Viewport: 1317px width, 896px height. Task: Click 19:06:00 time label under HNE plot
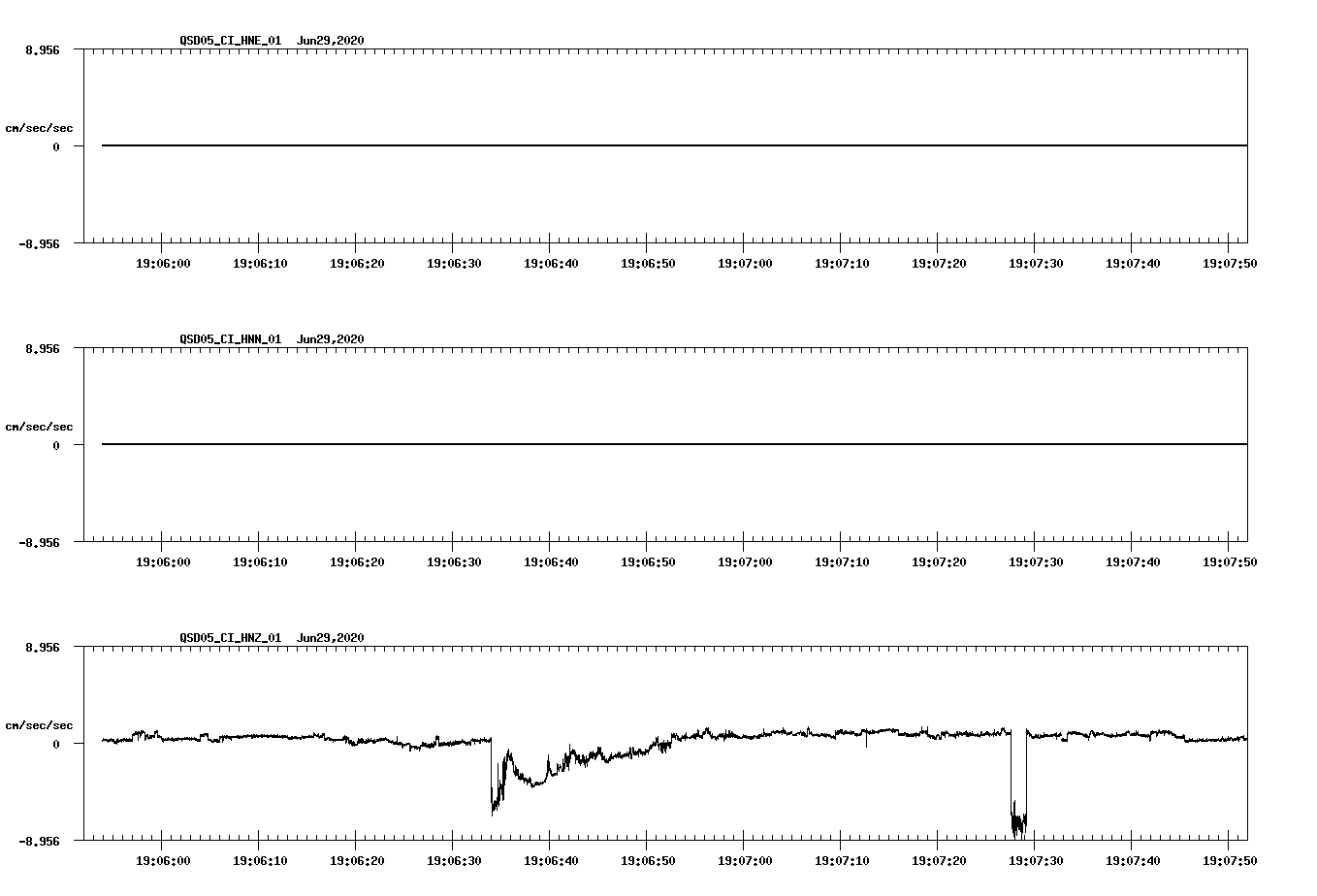tap(163, 264)
